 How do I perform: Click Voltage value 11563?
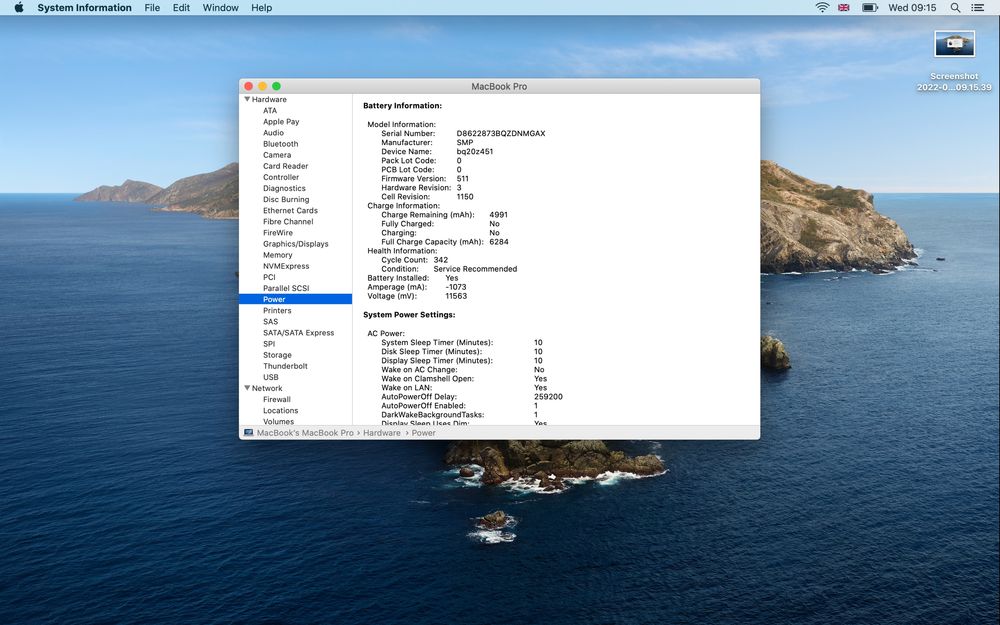(456, 296)
